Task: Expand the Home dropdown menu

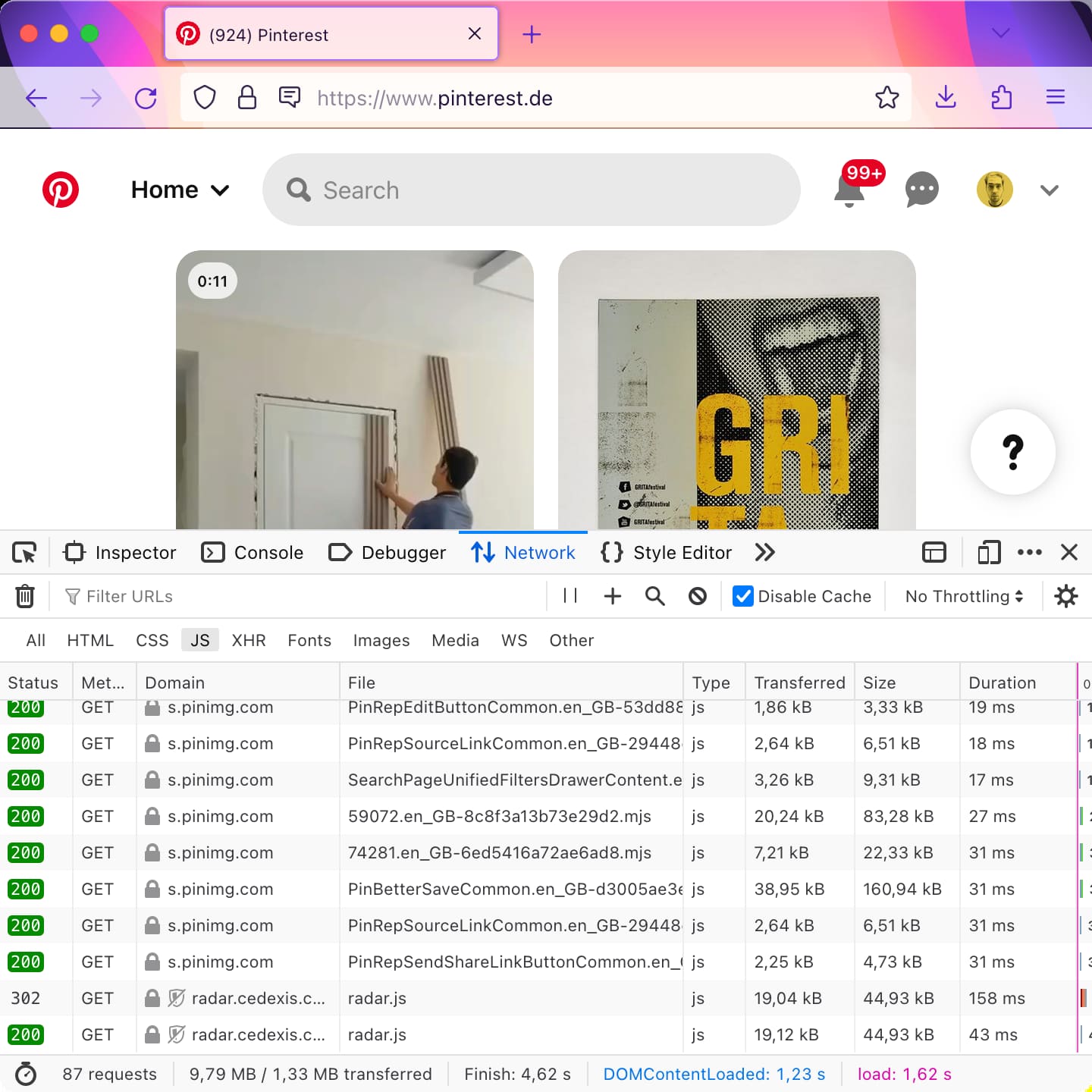Action: (180, 190)
